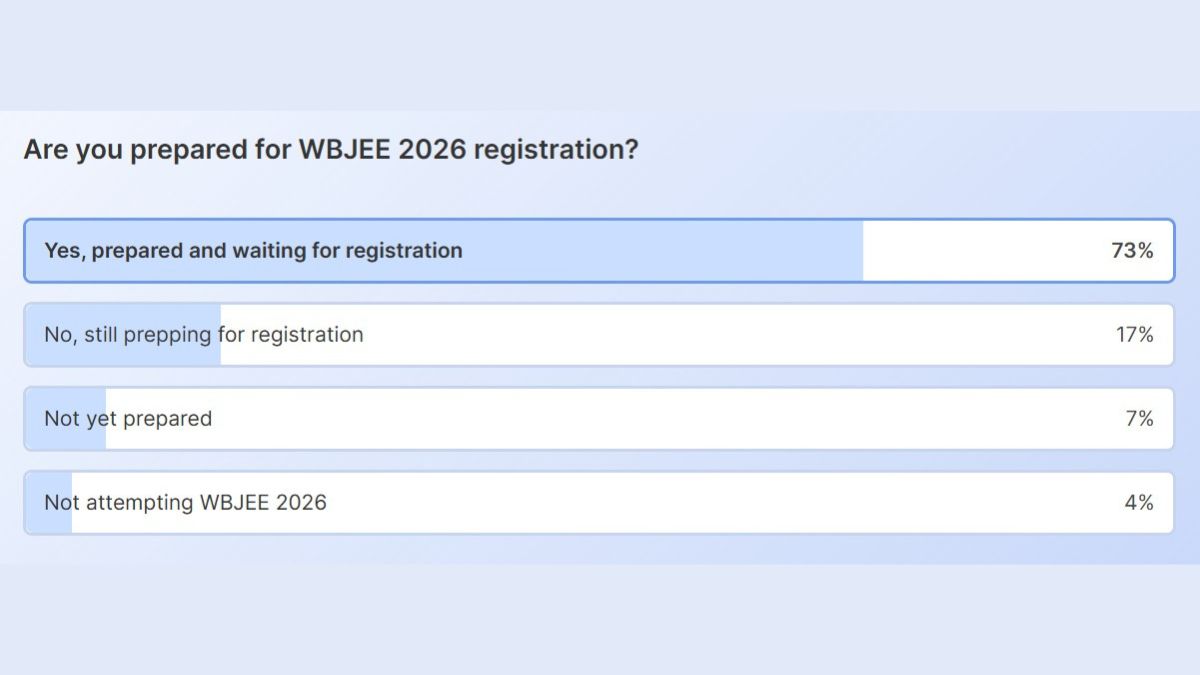Click the 17% result percentage
This screenshot has height=675, width=1200.
(1134, 335)
